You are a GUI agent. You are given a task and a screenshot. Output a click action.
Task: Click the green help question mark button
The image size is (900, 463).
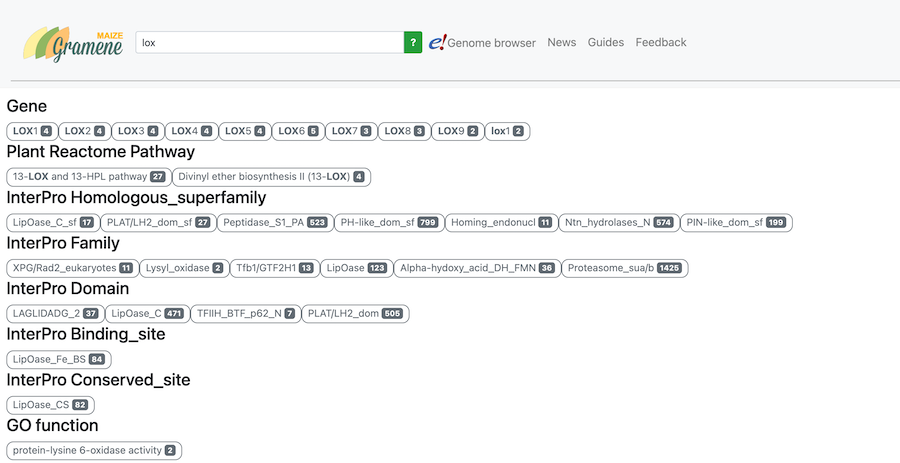[x=413, y=43]
